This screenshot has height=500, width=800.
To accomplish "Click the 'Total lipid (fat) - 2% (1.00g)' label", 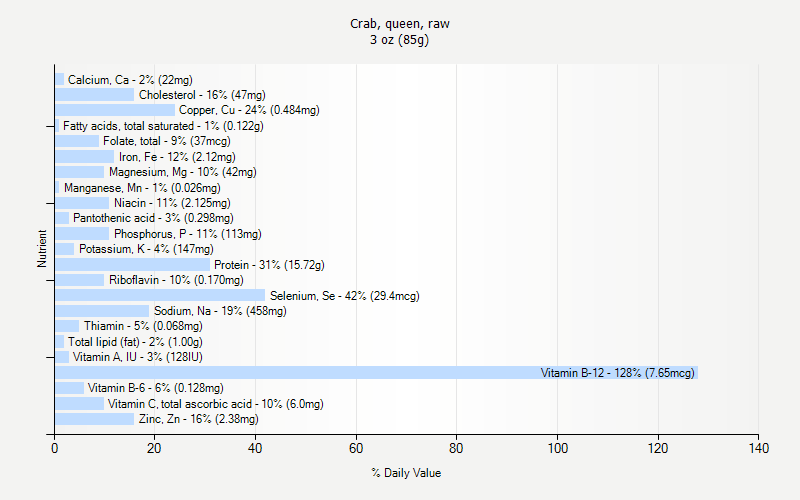I will [135, 342].
